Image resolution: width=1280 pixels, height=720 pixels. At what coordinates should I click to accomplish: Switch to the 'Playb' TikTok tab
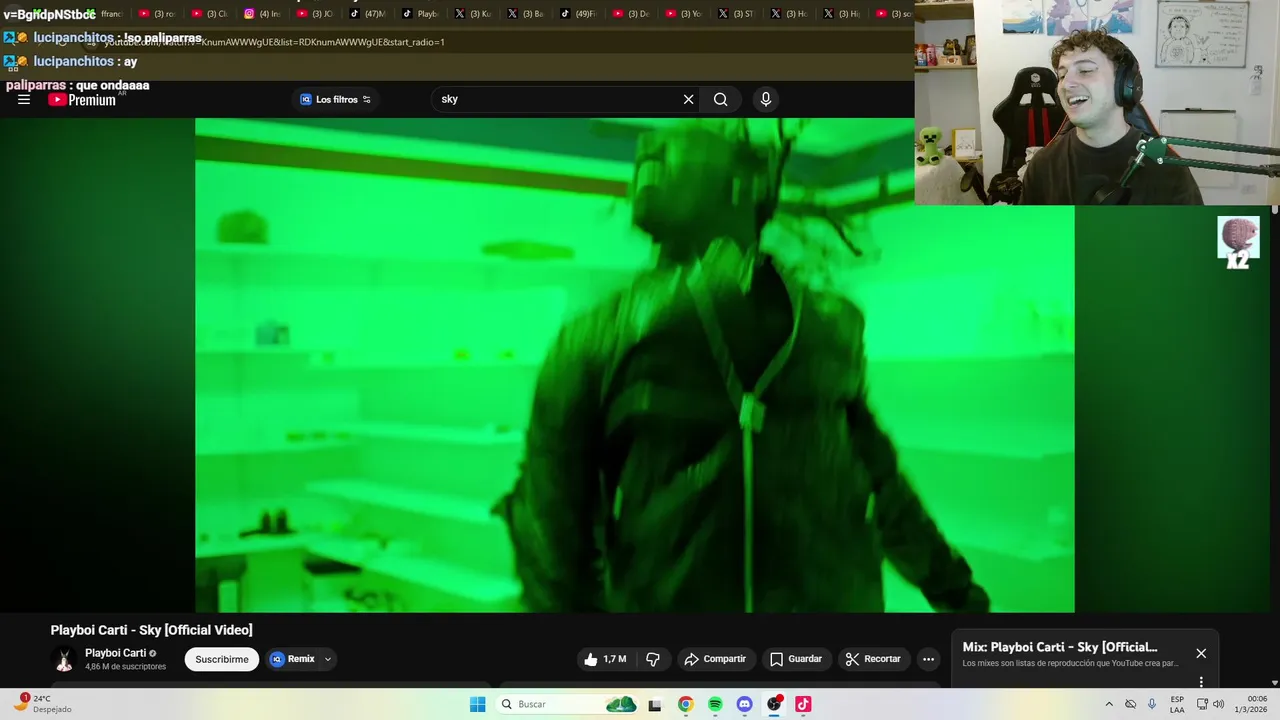point(420,14)
